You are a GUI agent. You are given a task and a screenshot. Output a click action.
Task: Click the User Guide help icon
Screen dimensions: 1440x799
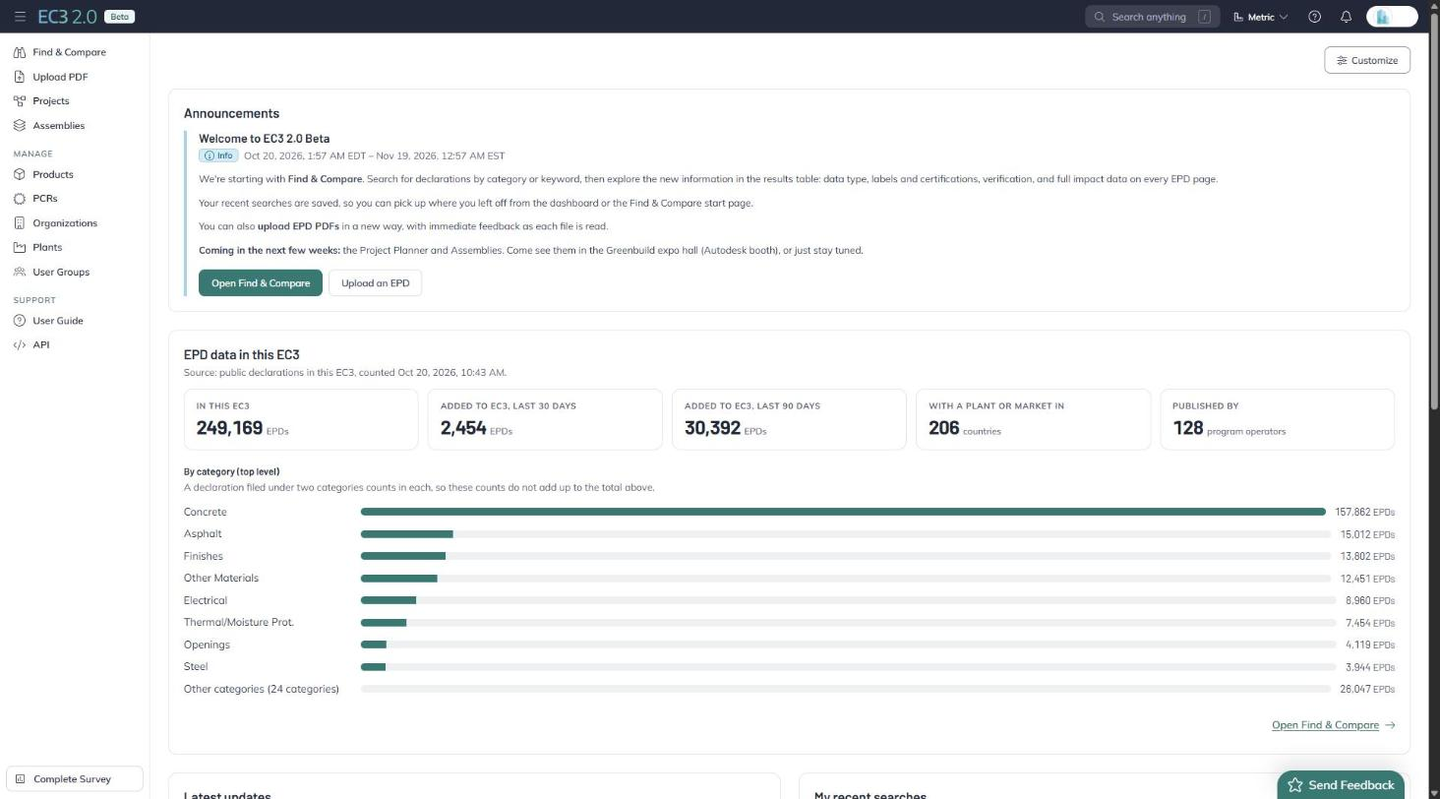click(19, 321)
